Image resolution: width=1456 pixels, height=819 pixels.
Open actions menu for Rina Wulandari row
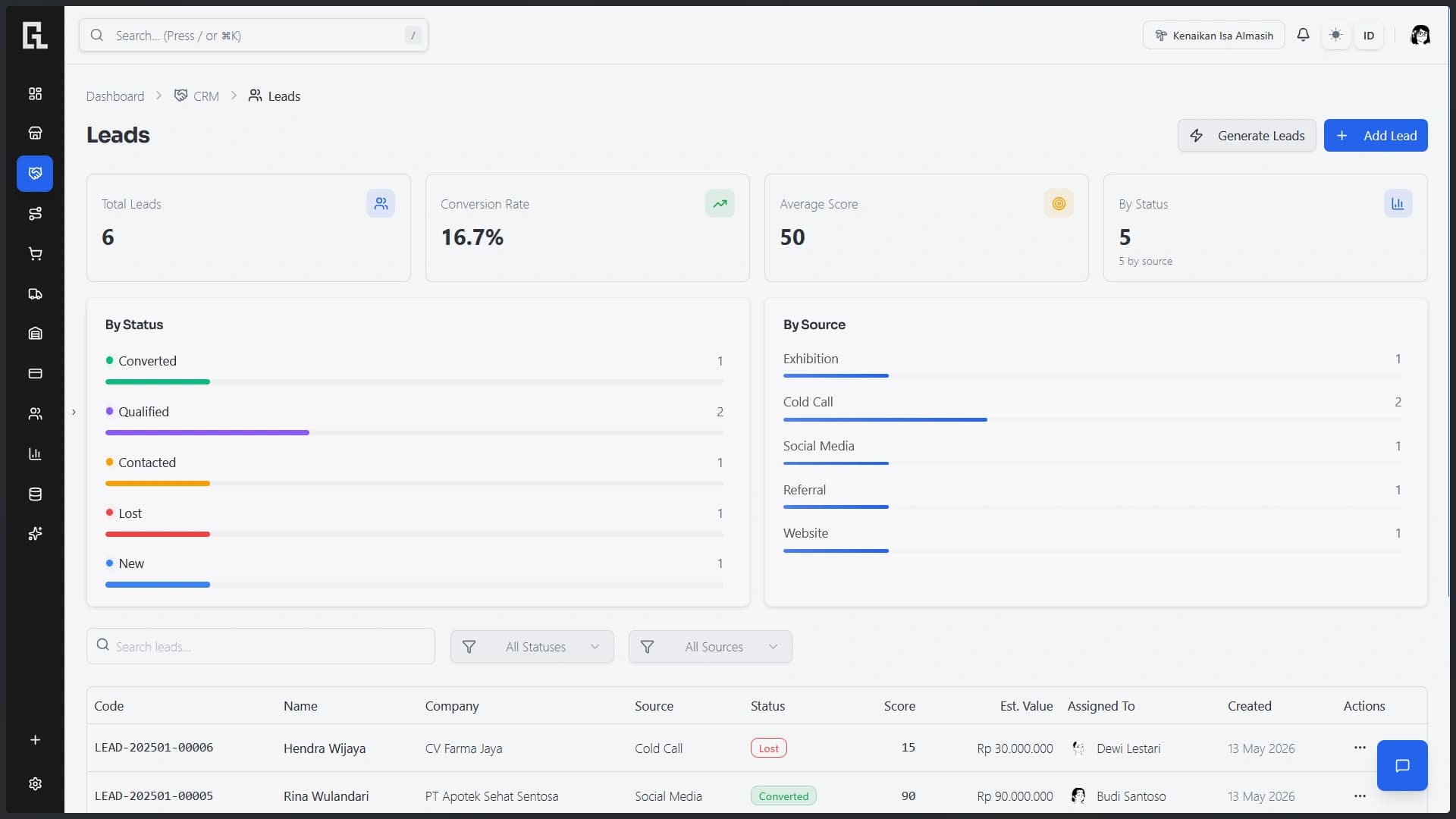(x=1360, y=796)
